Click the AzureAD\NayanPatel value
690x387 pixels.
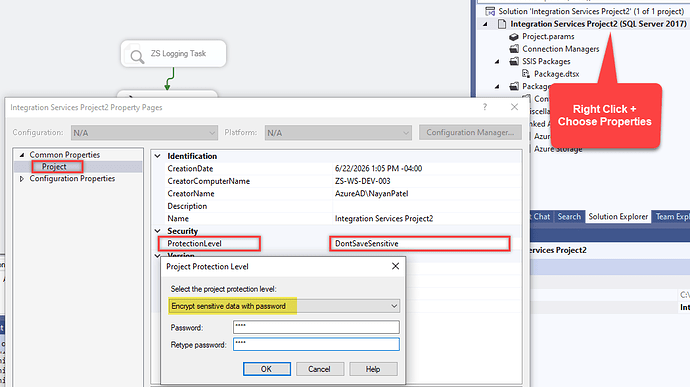[371, 194]
